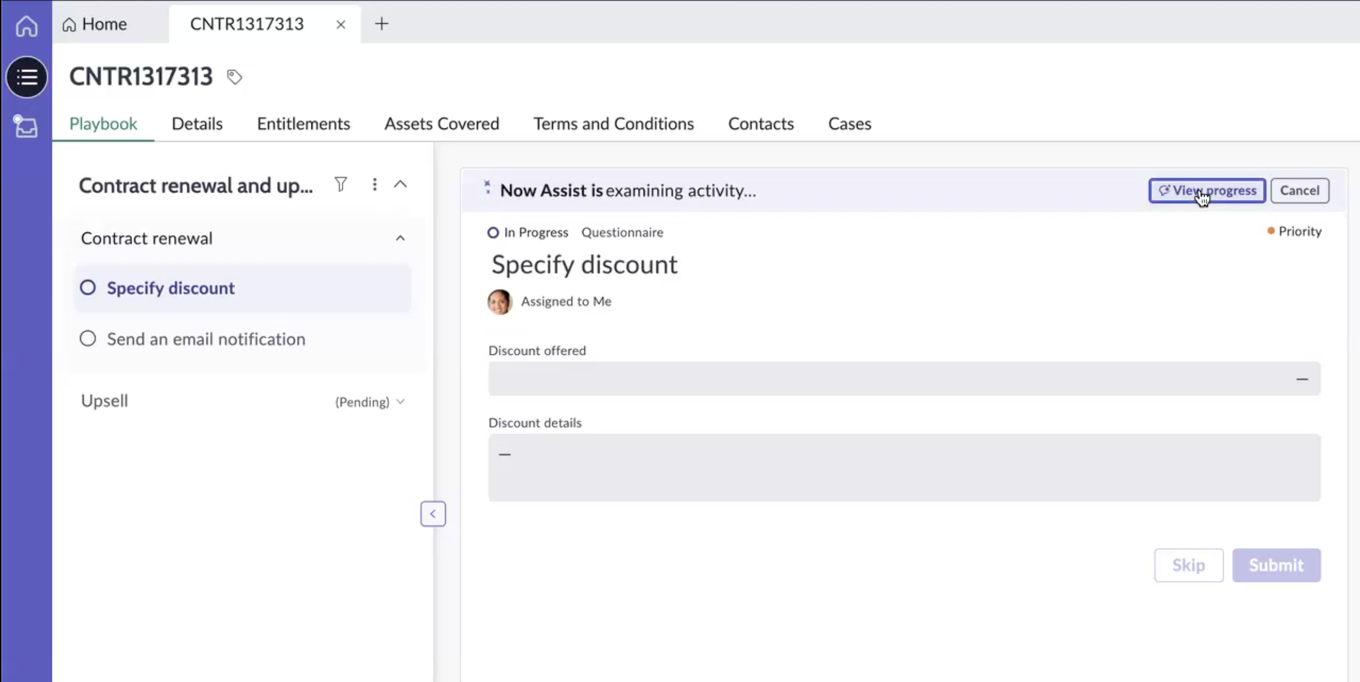This screenshot has width=1360, height=682.
Task: Click the In Progress status label
Action: pyautogui.click(x=527, y=232)
